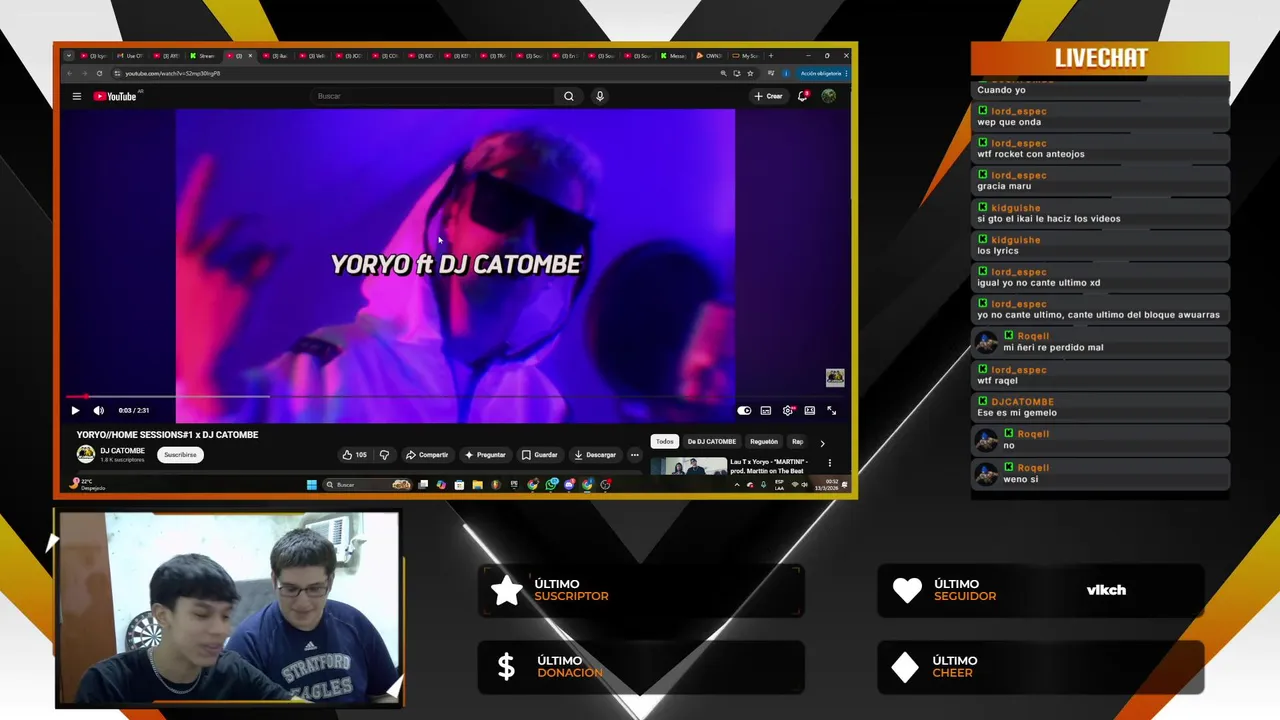The image size is (1280, 720).
Task: Toggle YouTube autoplay switch
Action: [x=744, y=410]
